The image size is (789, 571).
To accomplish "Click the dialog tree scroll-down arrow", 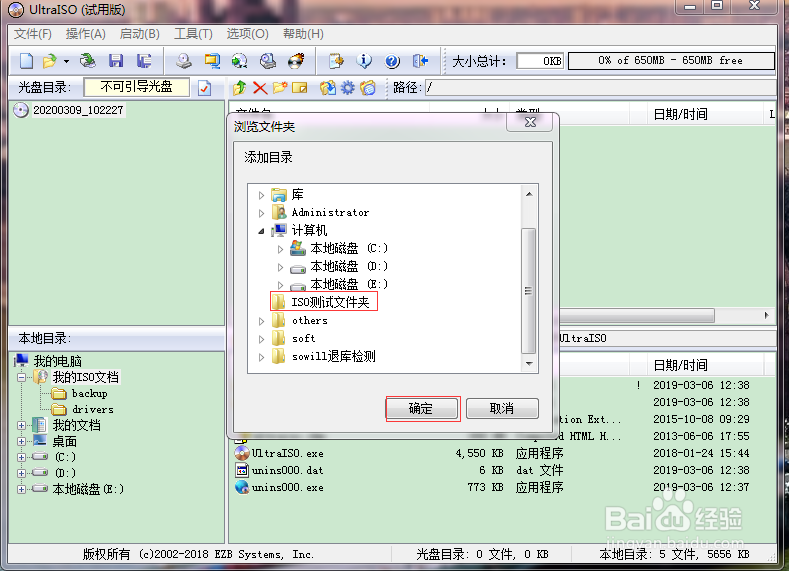I will [x=529, y=363].
